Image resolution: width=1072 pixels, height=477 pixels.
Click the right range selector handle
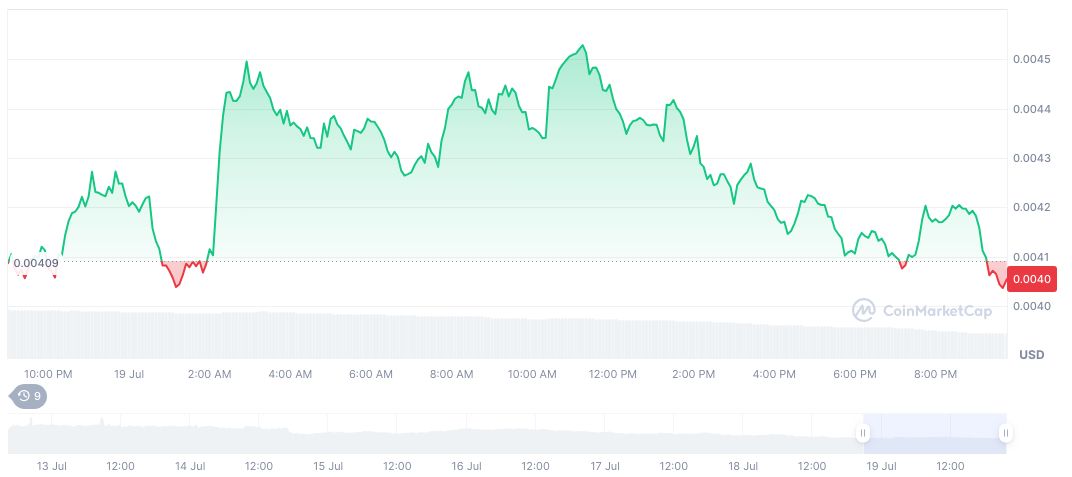[x=1005, y=433]
